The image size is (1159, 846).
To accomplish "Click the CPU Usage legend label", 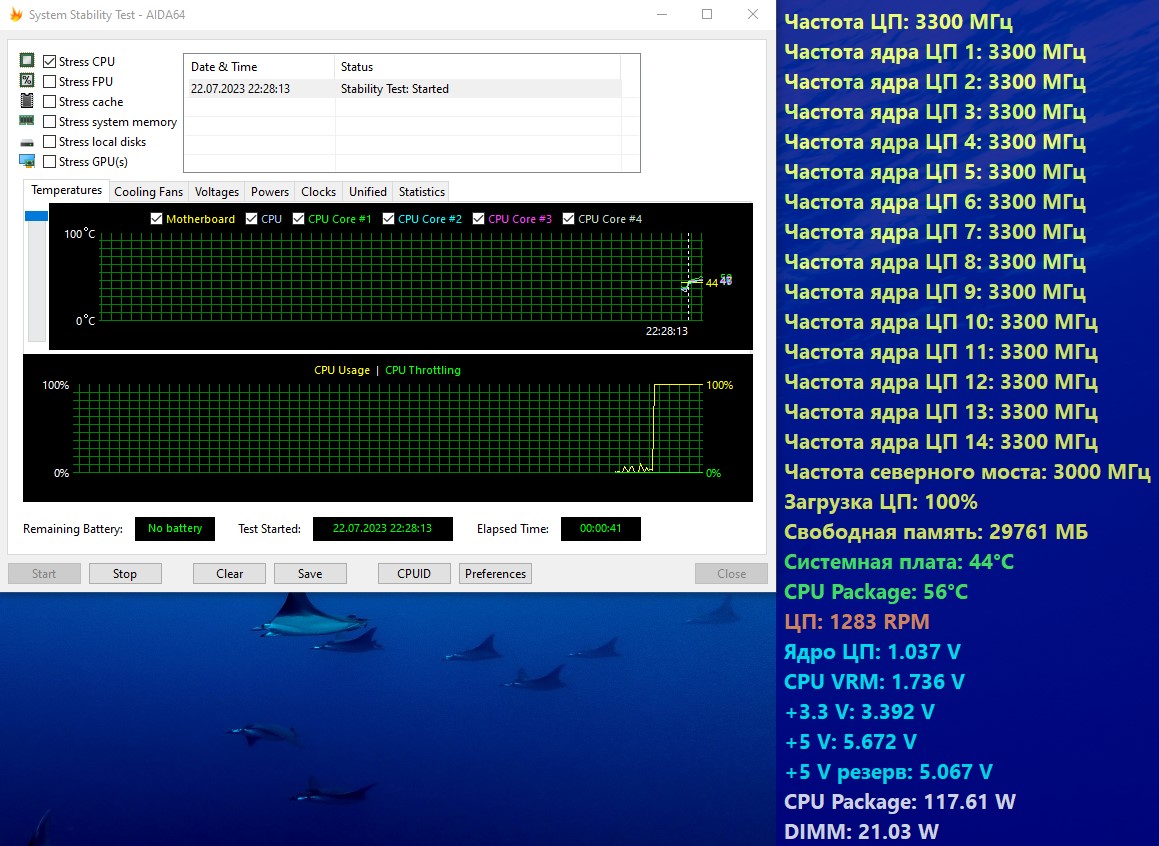I will click(341, 370).
